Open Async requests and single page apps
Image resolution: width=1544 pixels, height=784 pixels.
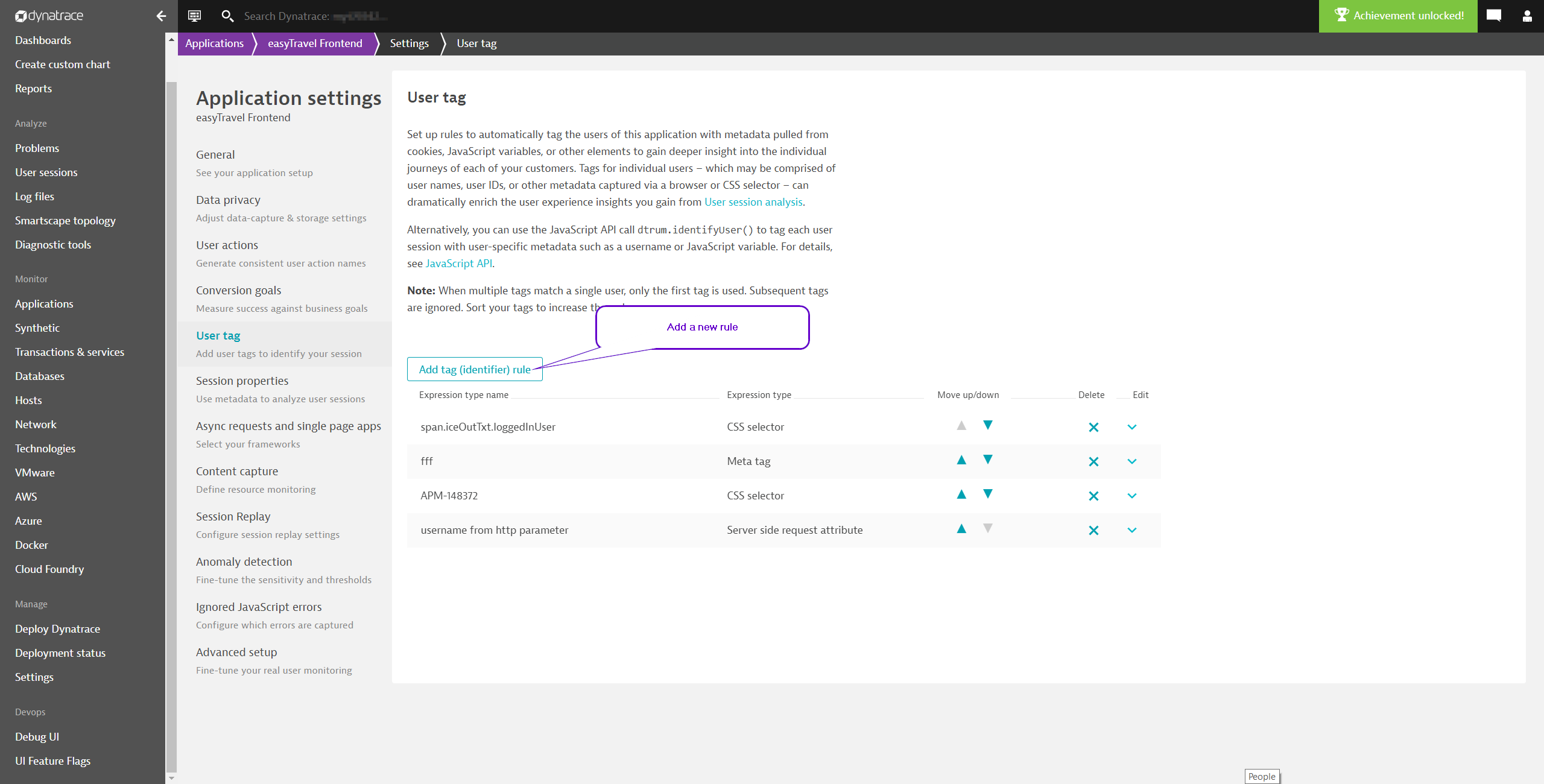[285, 435]
